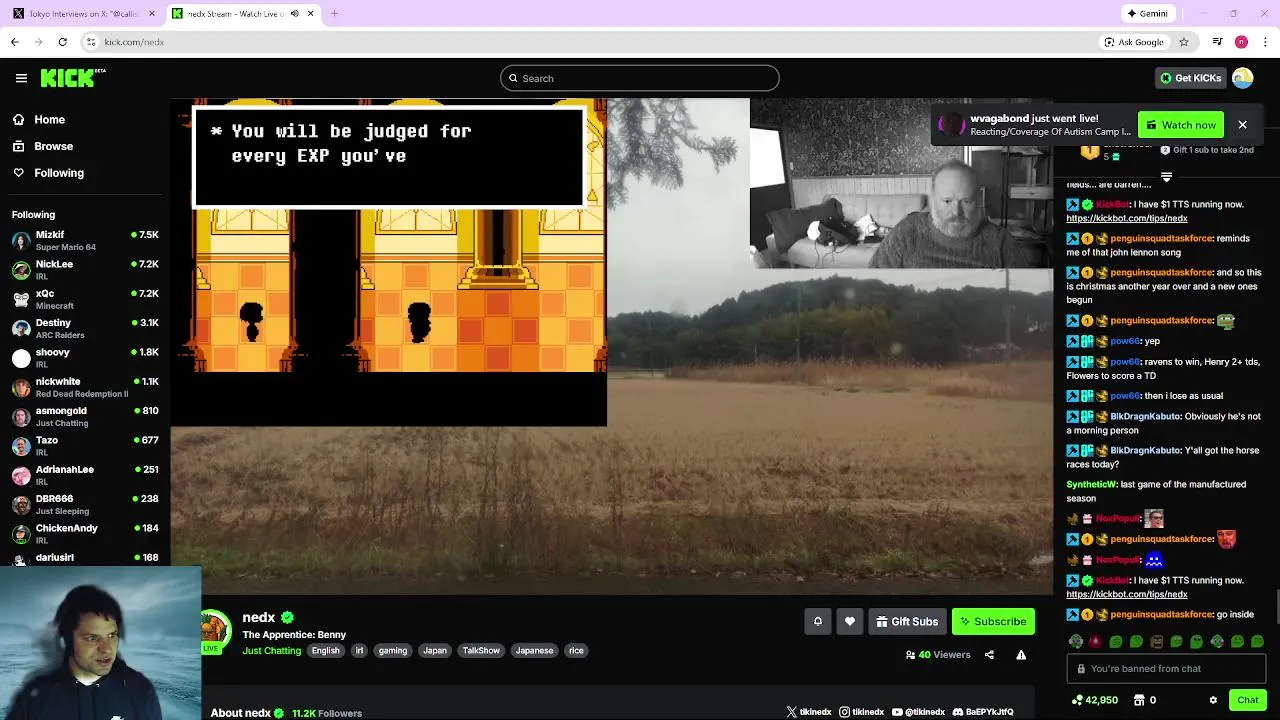Click the English tag
Screen dimensions: 1280x720
tap(325, 650)
